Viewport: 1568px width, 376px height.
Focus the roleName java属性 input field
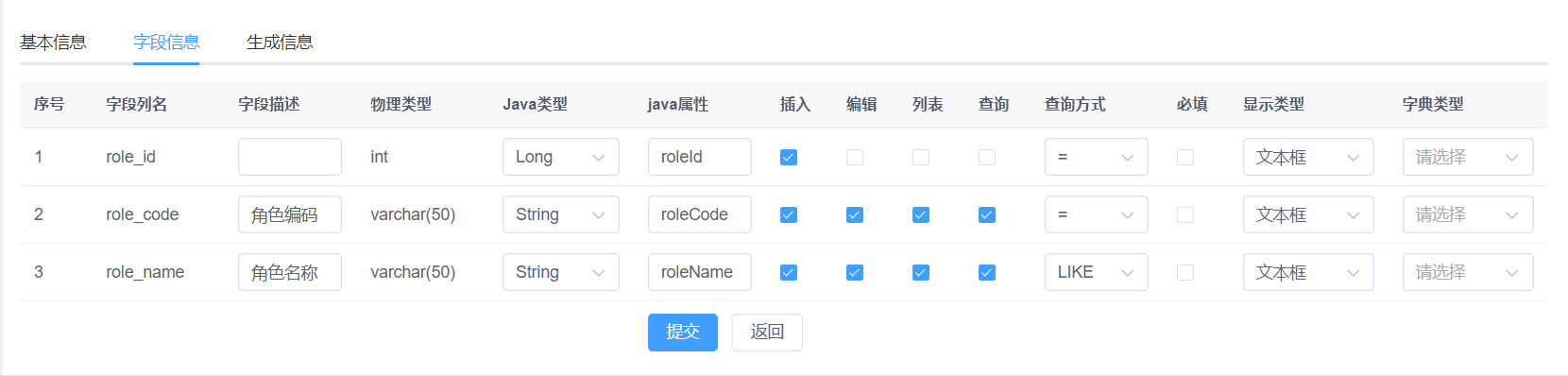(x=700, y=272)
